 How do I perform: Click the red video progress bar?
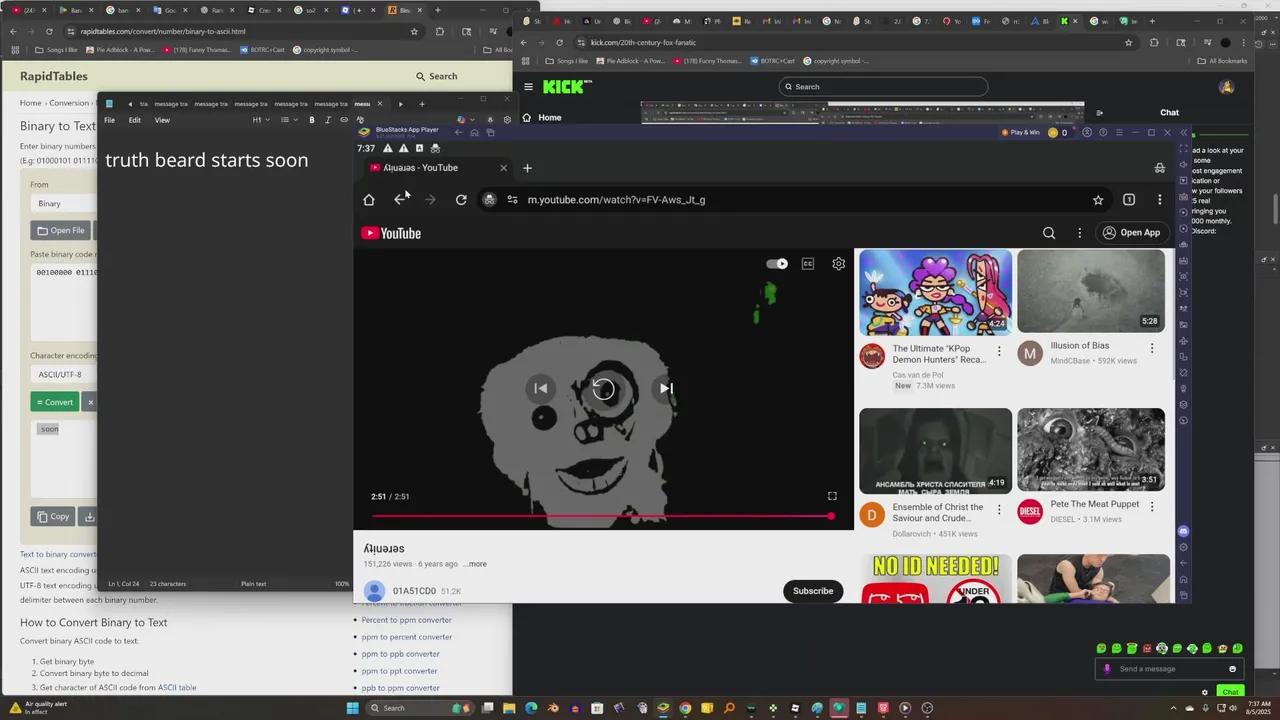[601, 516]
